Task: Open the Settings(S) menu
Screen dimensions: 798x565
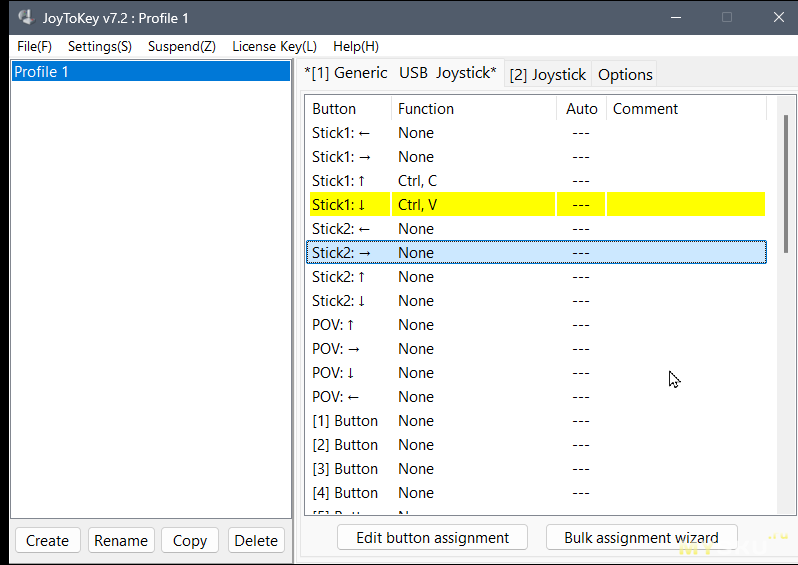Action: [x=99, y=46]
